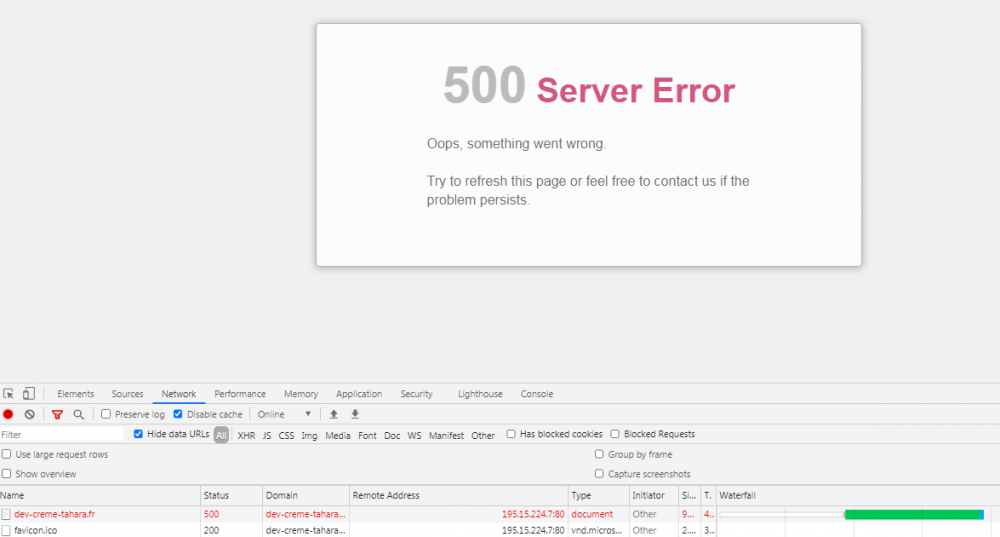Open network search magnifier icon

click(78, 415)
